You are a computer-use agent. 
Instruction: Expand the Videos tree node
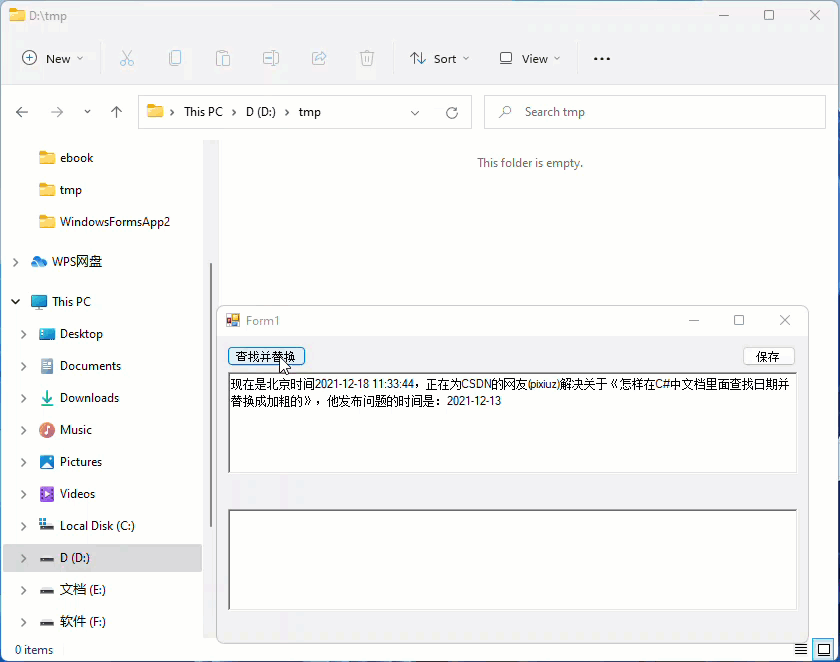click(x=24, y=494)
